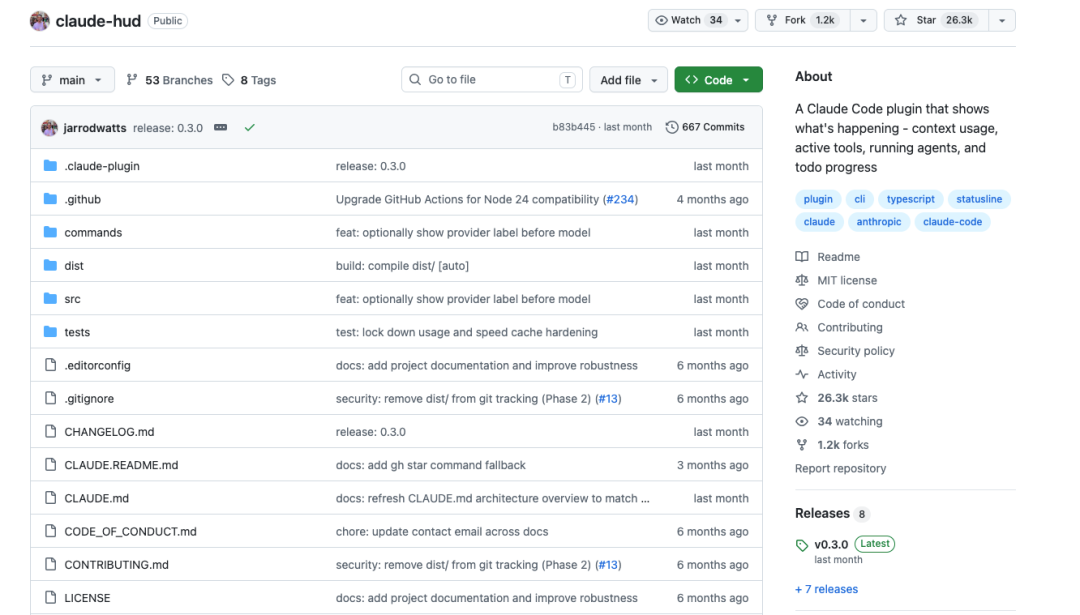Open the star lists dropdown arrow
Image resolution: width=1080 pixels, height=615 pixels.
coord(1002,21)
